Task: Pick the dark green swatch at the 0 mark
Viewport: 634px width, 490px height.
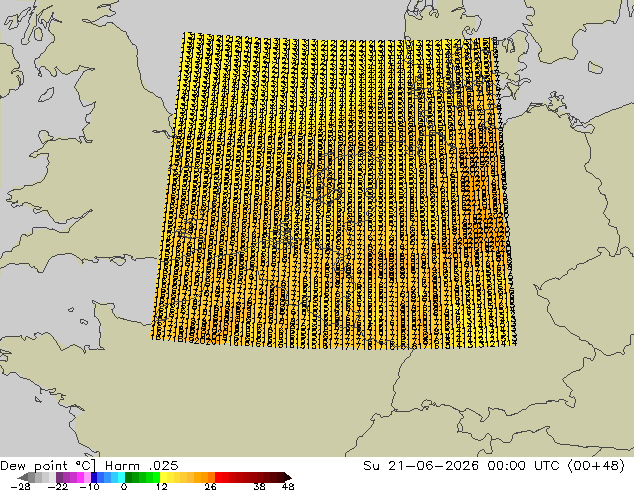Action: tap(129, 477)
